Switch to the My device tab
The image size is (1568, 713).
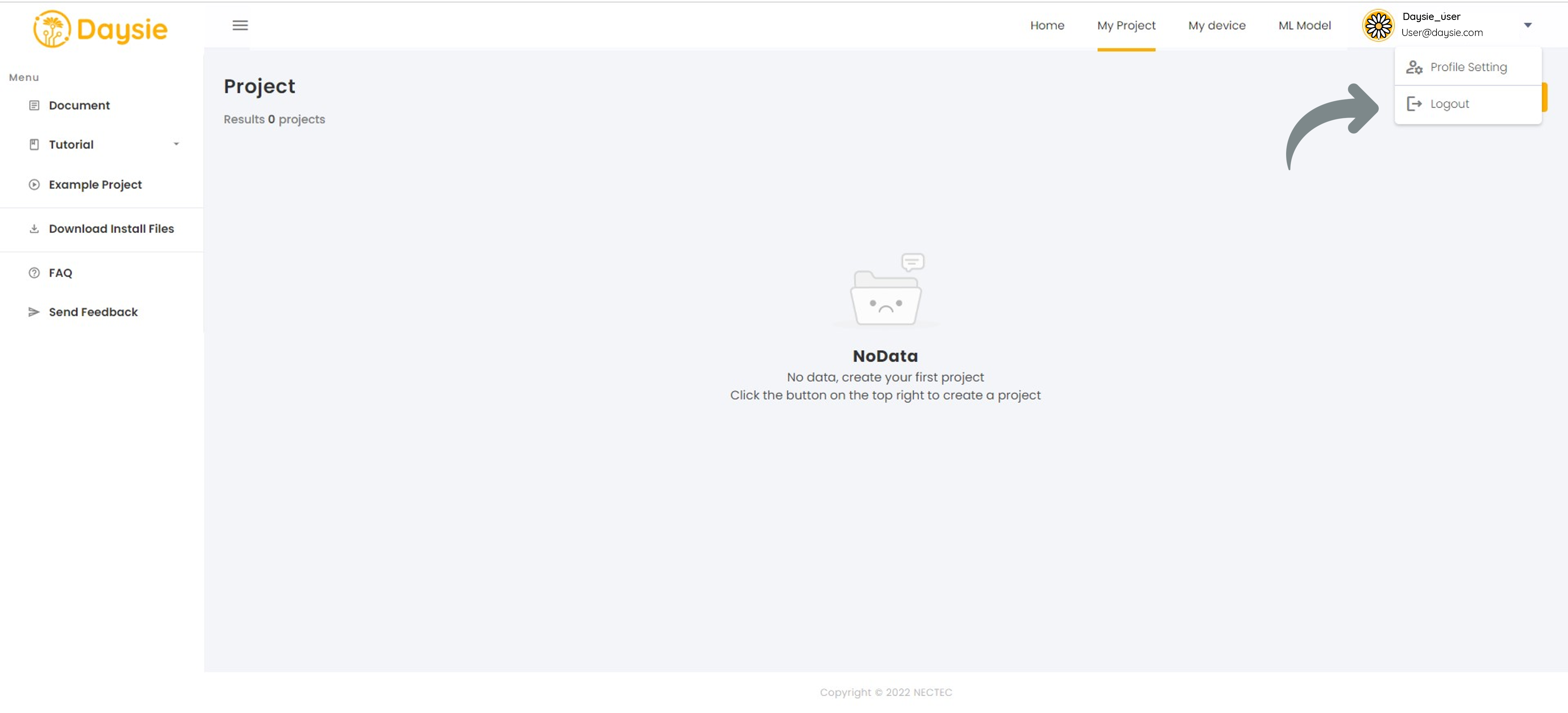click(1217, 26)
